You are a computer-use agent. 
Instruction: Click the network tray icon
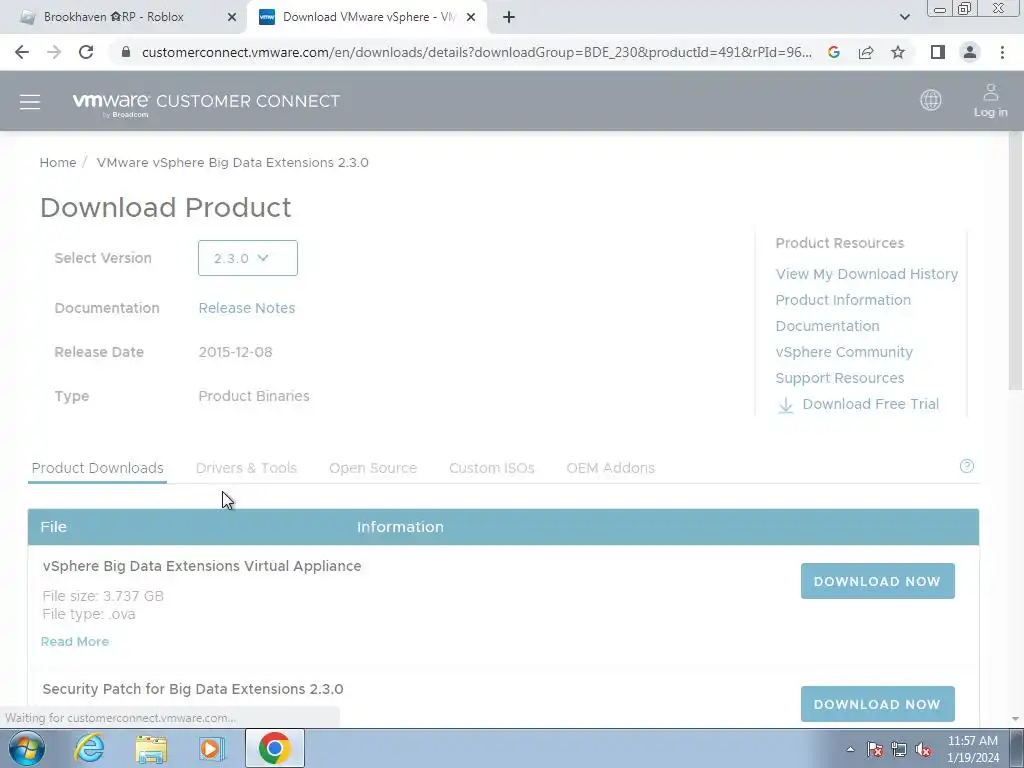click(899, 750)
